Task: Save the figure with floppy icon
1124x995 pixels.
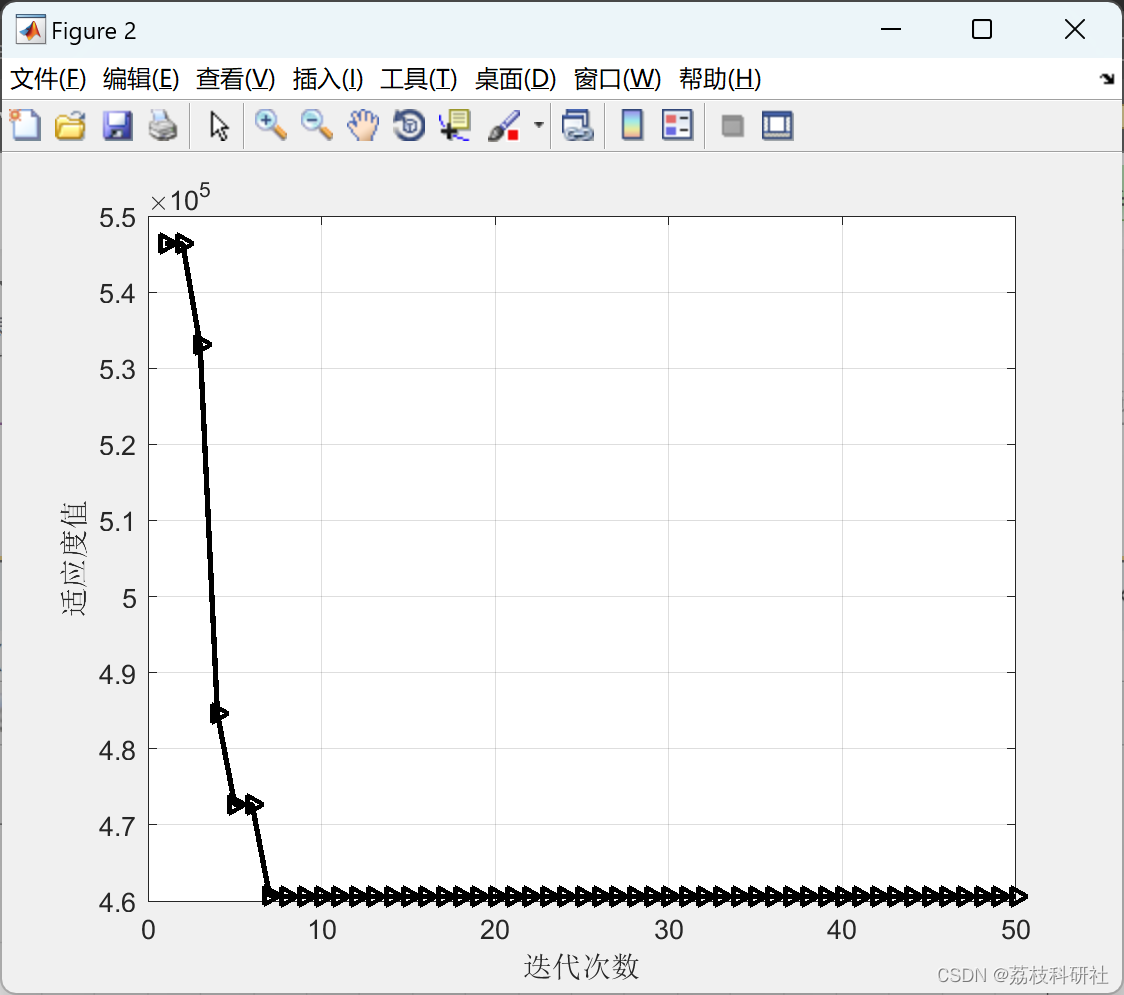Action: click(117, 125)
